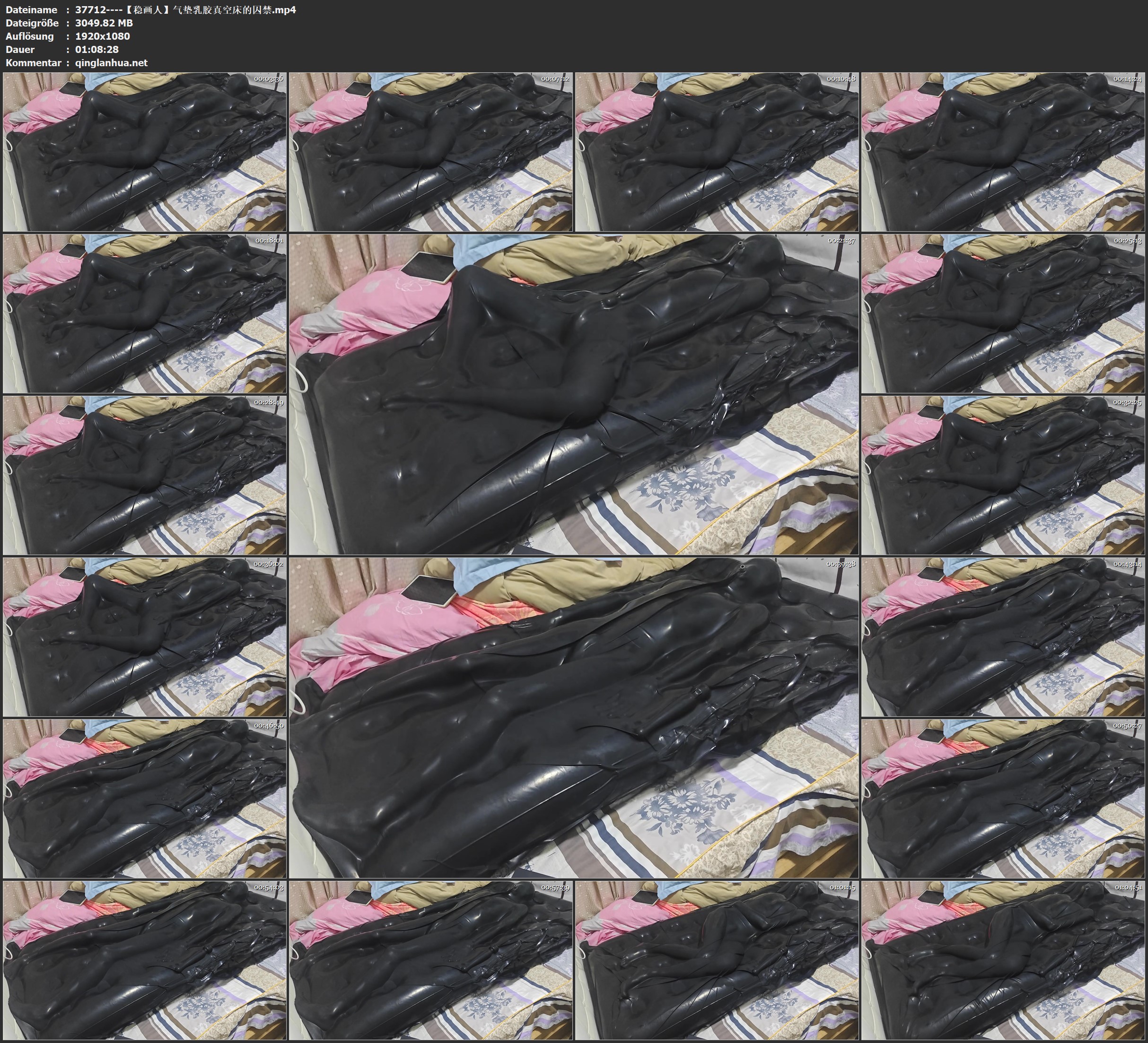
Task: Click the 00:46:50 frame
Action: (x=145, y=798)
